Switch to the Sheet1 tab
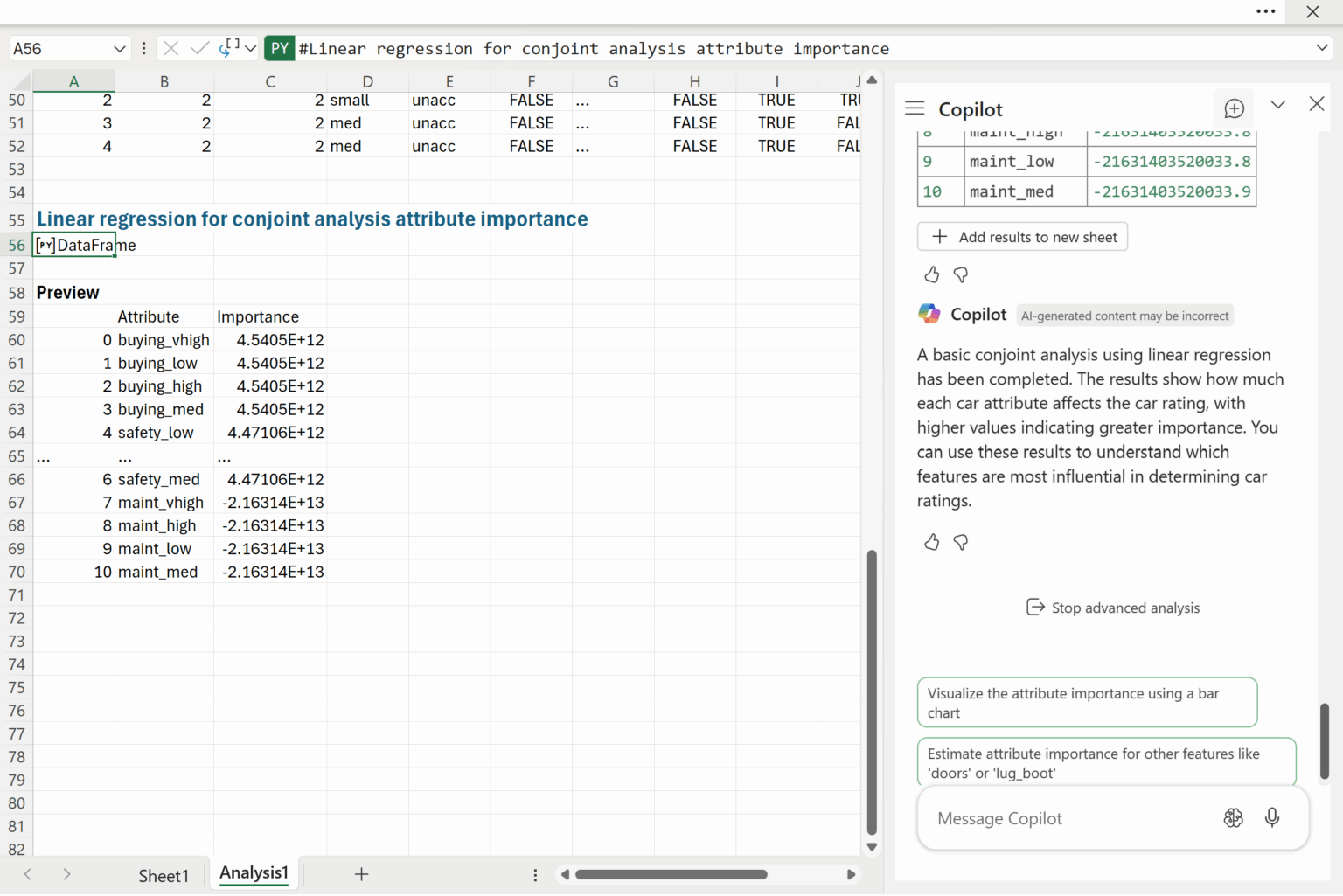This screenshot has width=1343, height=896. [164, 875]
